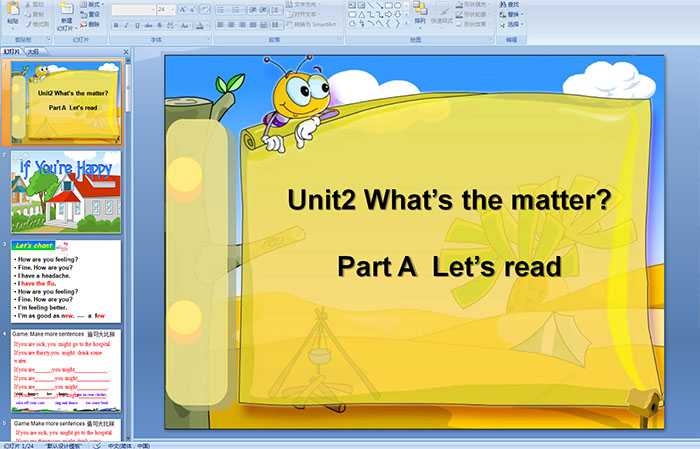Toggle Align Text Right
This screenshot has width=700, height=449.
pos(242,25)
